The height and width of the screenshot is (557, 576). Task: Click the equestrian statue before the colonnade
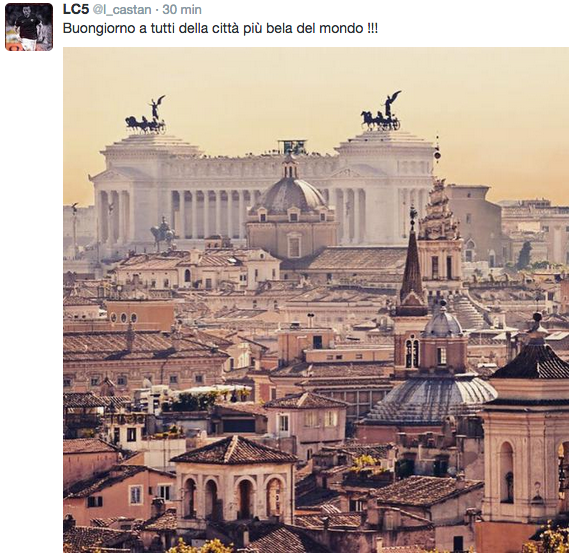(x=162, y=233)
